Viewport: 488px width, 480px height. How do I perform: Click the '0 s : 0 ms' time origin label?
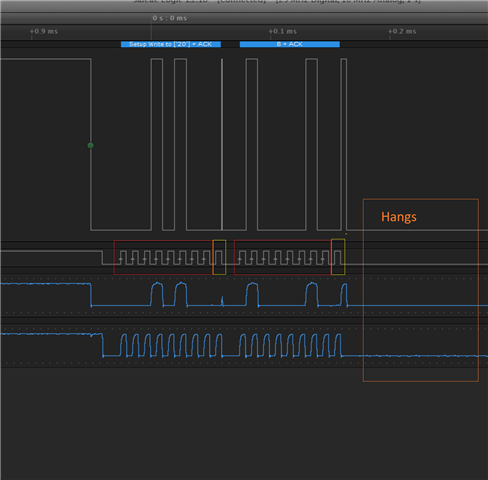click(170, 18)
